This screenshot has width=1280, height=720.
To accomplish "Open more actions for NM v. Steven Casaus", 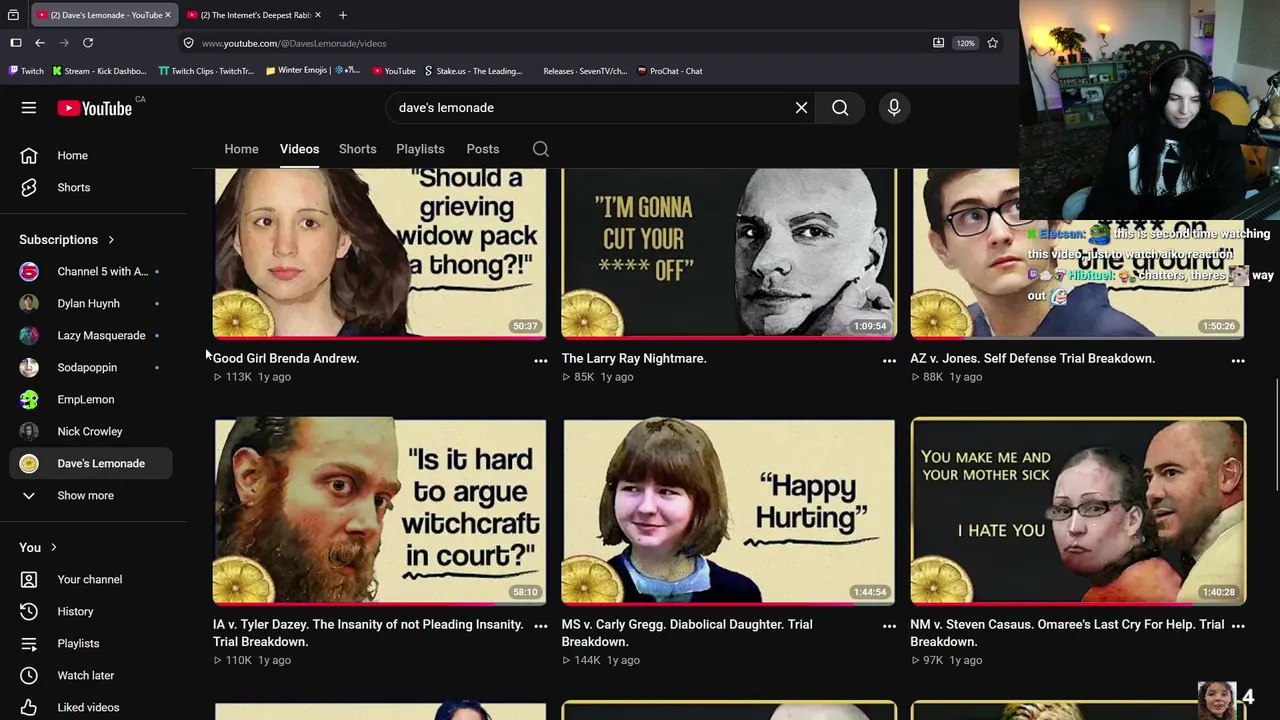I will pyautogui.click(x=1238, y=626).
